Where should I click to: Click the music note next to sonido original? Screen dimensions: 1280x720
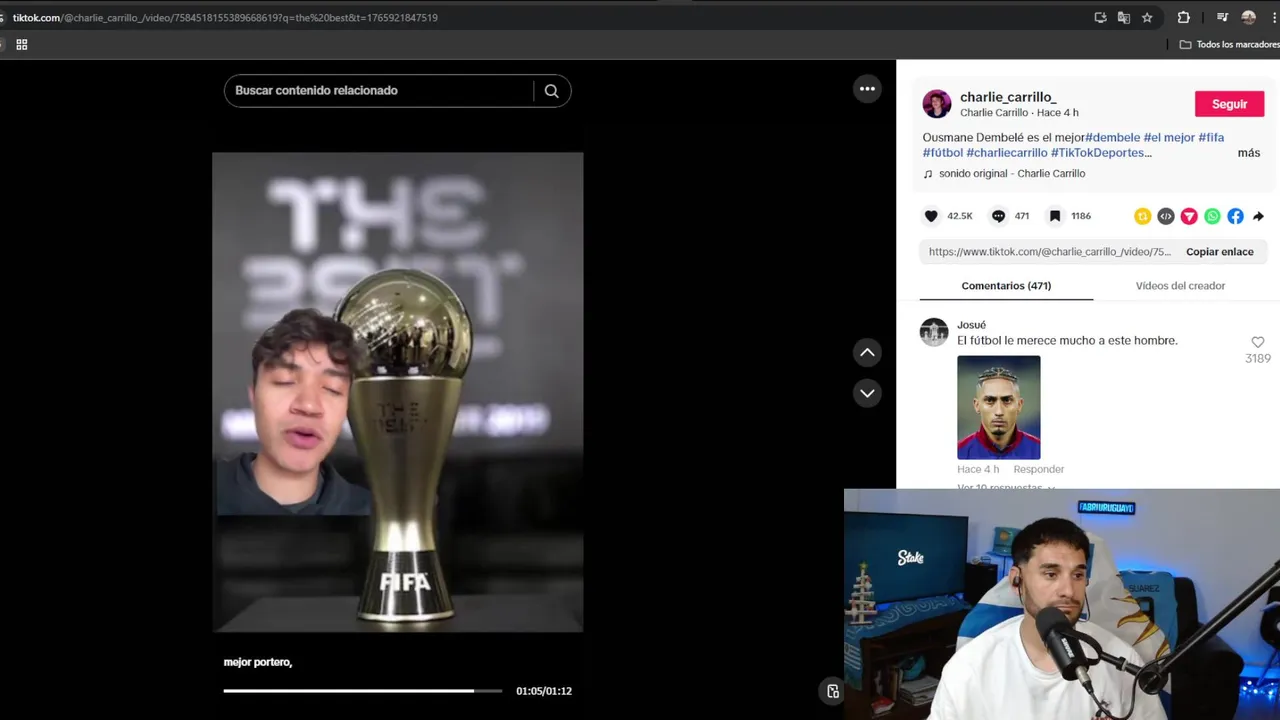coord(928,174)
